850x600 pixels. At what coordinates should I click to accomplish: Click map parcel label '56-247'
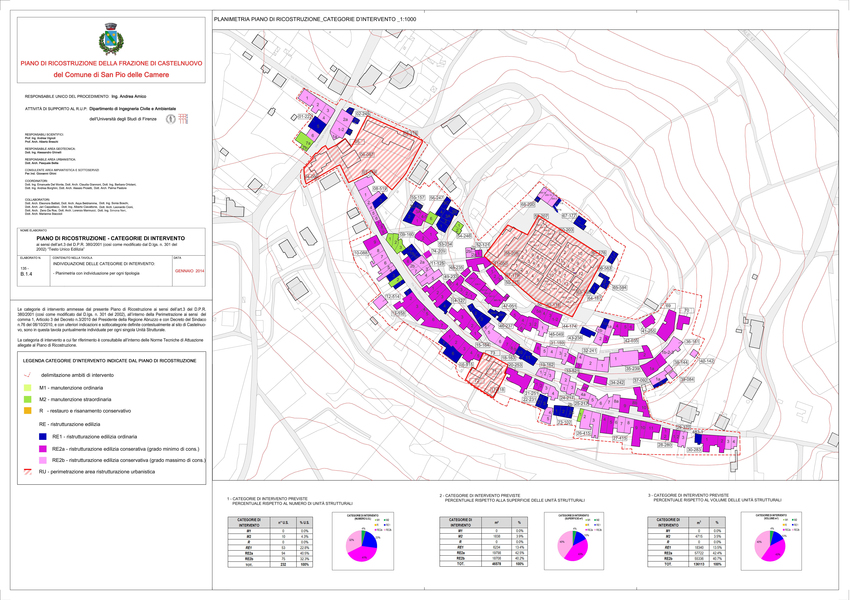pyautogui.click(x=437, y=198)
